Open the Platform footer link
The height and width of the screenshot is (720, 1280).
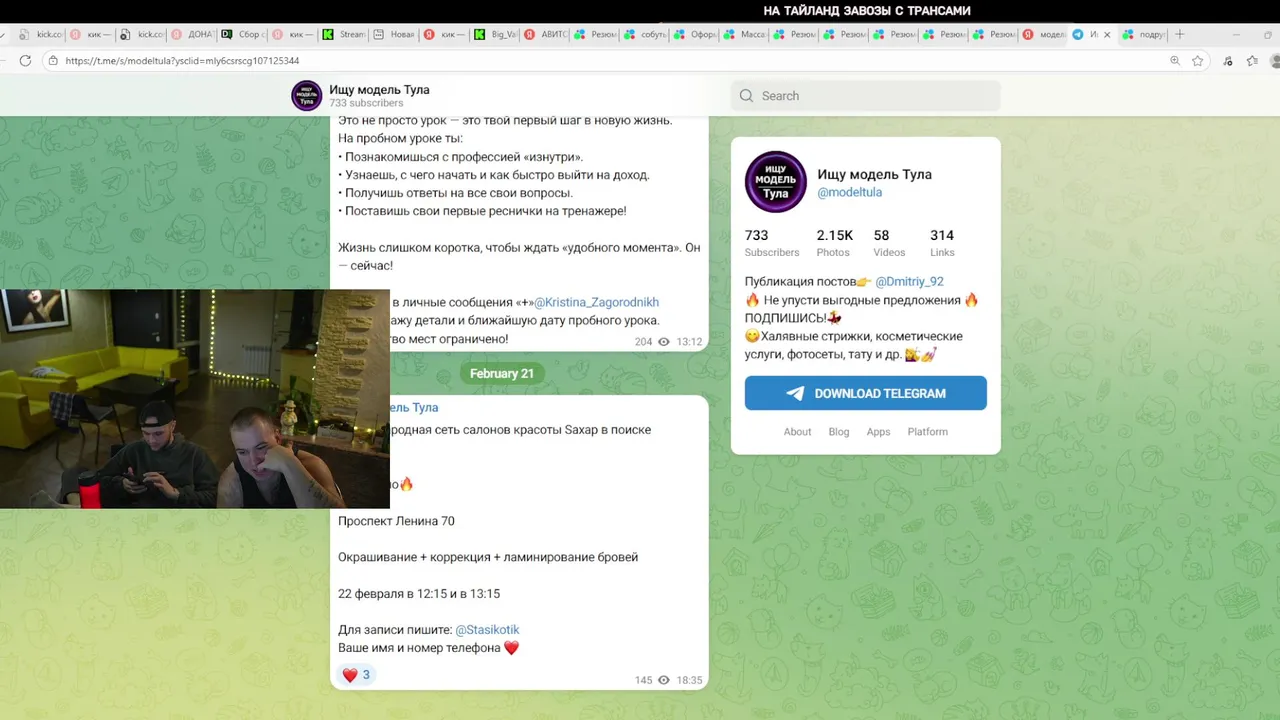[927, 432]
